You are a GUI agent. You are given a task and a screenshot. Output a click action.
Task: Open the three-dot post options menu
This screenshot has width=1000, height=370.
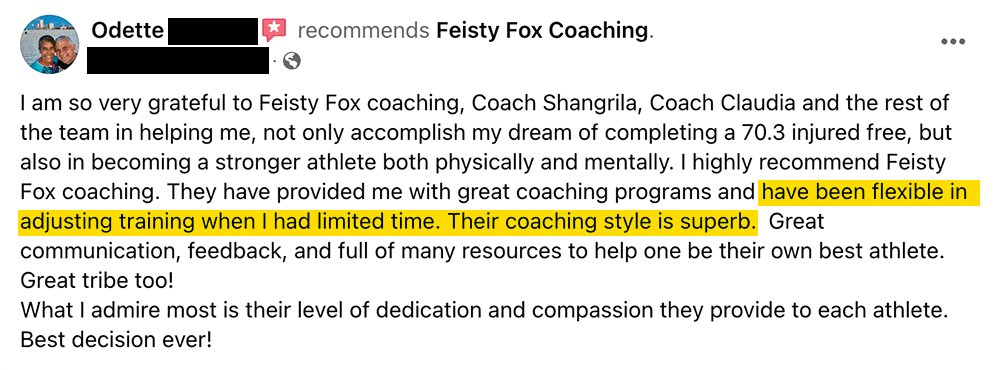[953, 42]
